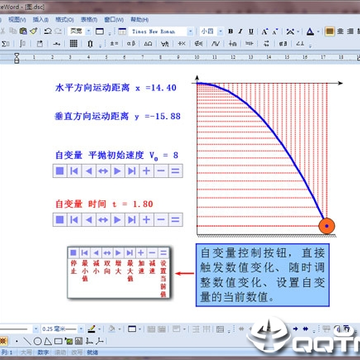Screen dimensions: 360x360
Task: Open the line style dropdown in bottom toolbar
Action: tap(35, 329)
